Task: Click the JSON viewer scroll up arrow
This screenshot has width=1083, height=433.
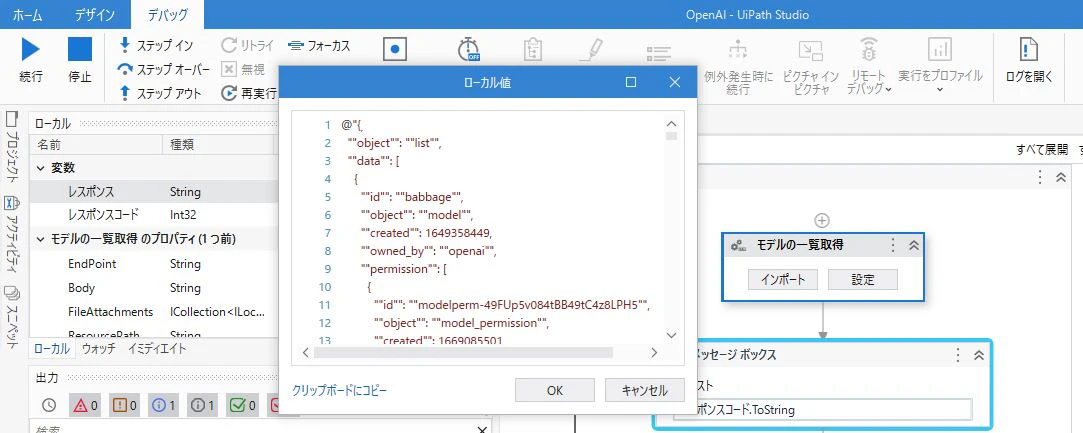Action: [x=671, y=124]
